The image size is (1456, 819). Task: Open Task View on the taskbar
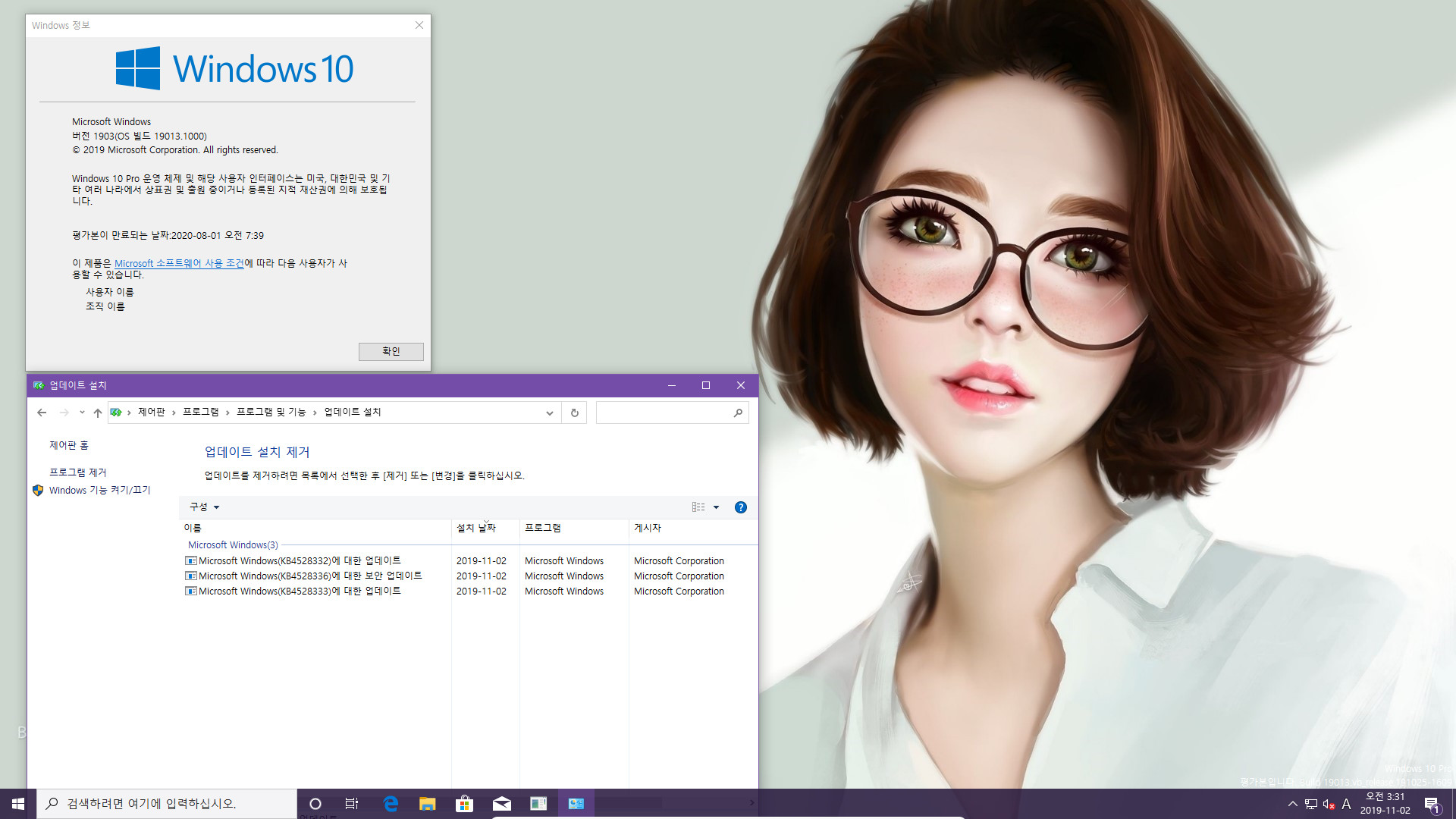point(352,803)
